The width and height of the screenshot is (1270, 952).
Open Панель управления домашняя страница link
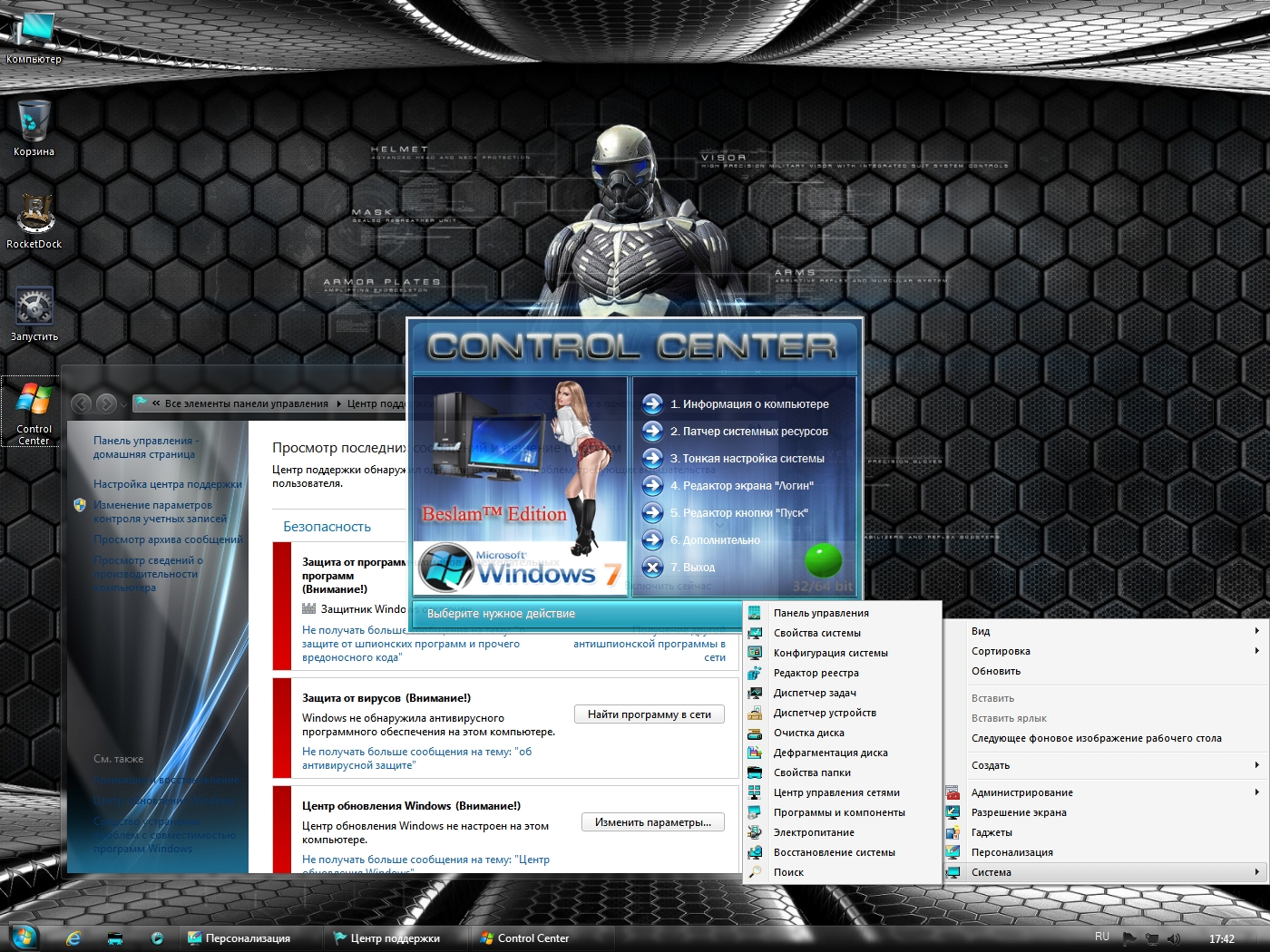146,447
